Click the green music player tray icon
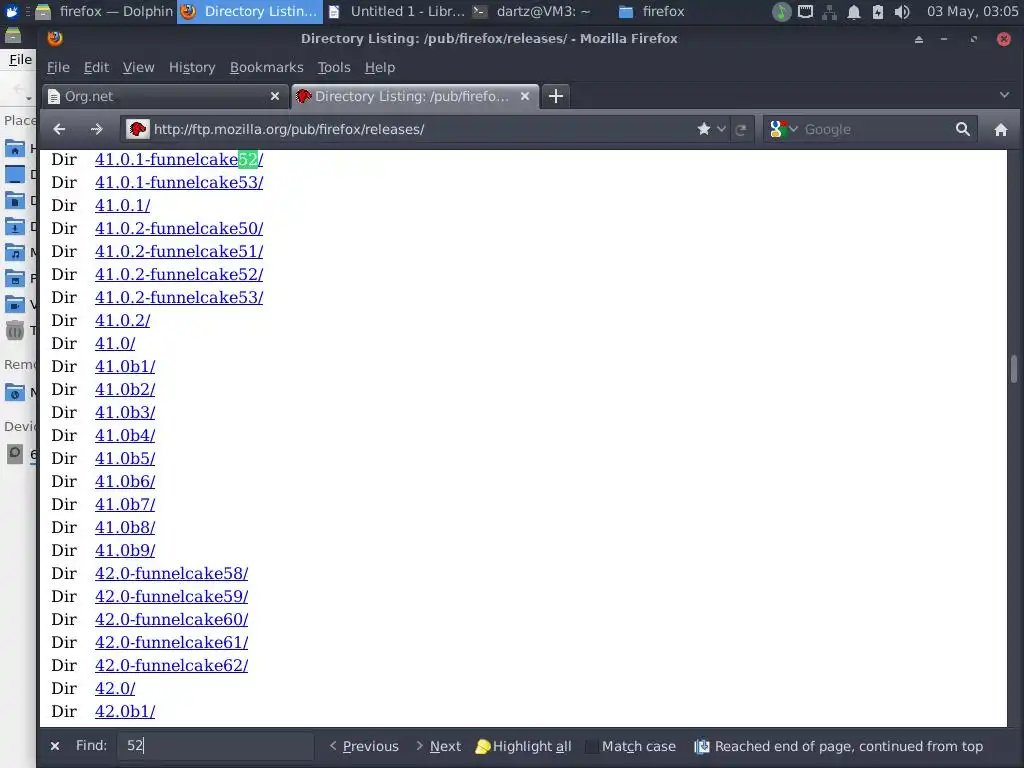Image resolution: width=1024 pixels, height=768 pixels. 781,12
